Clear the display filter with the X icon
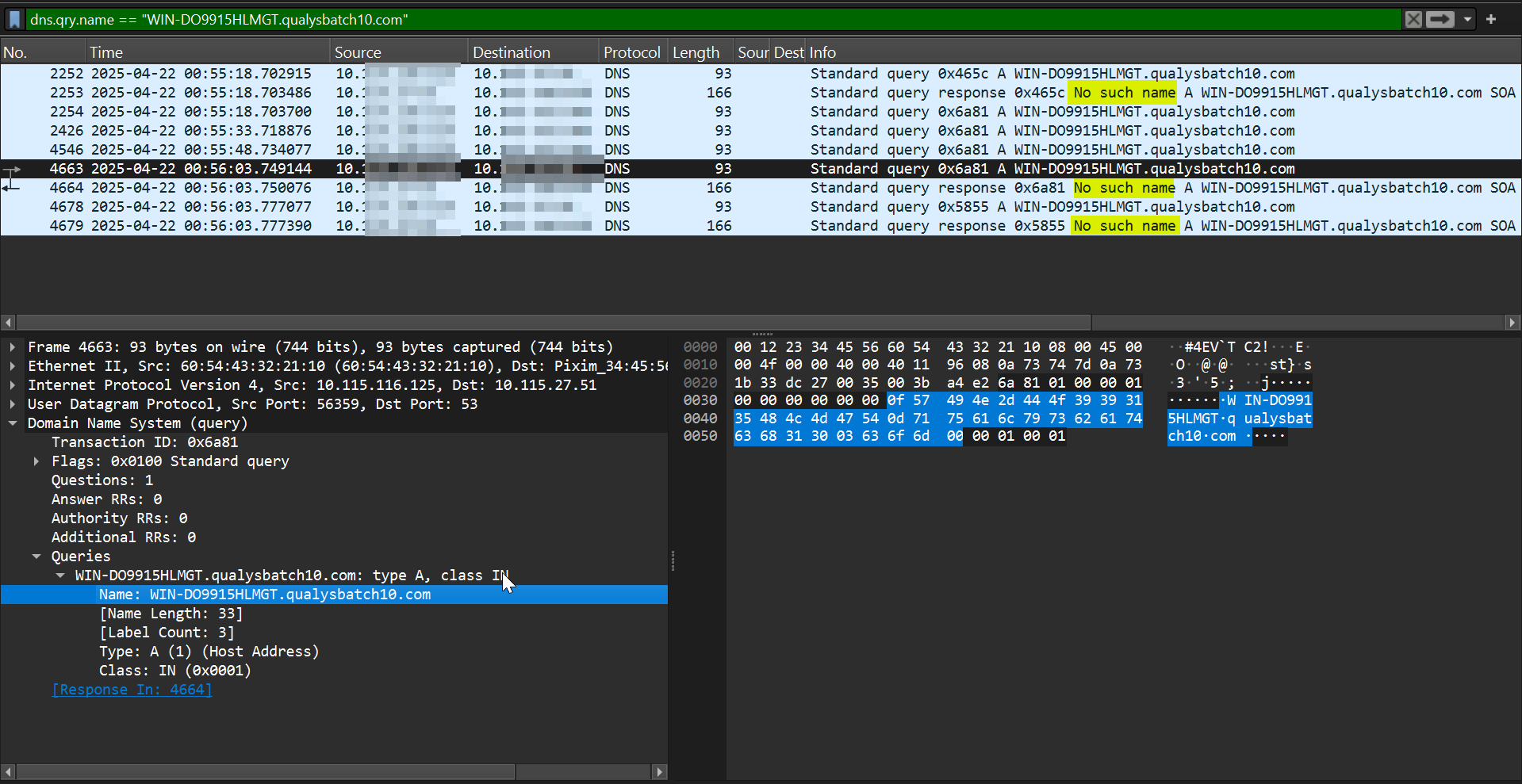This screenshot has height=784, width=1522. [x=1413, y=19]
